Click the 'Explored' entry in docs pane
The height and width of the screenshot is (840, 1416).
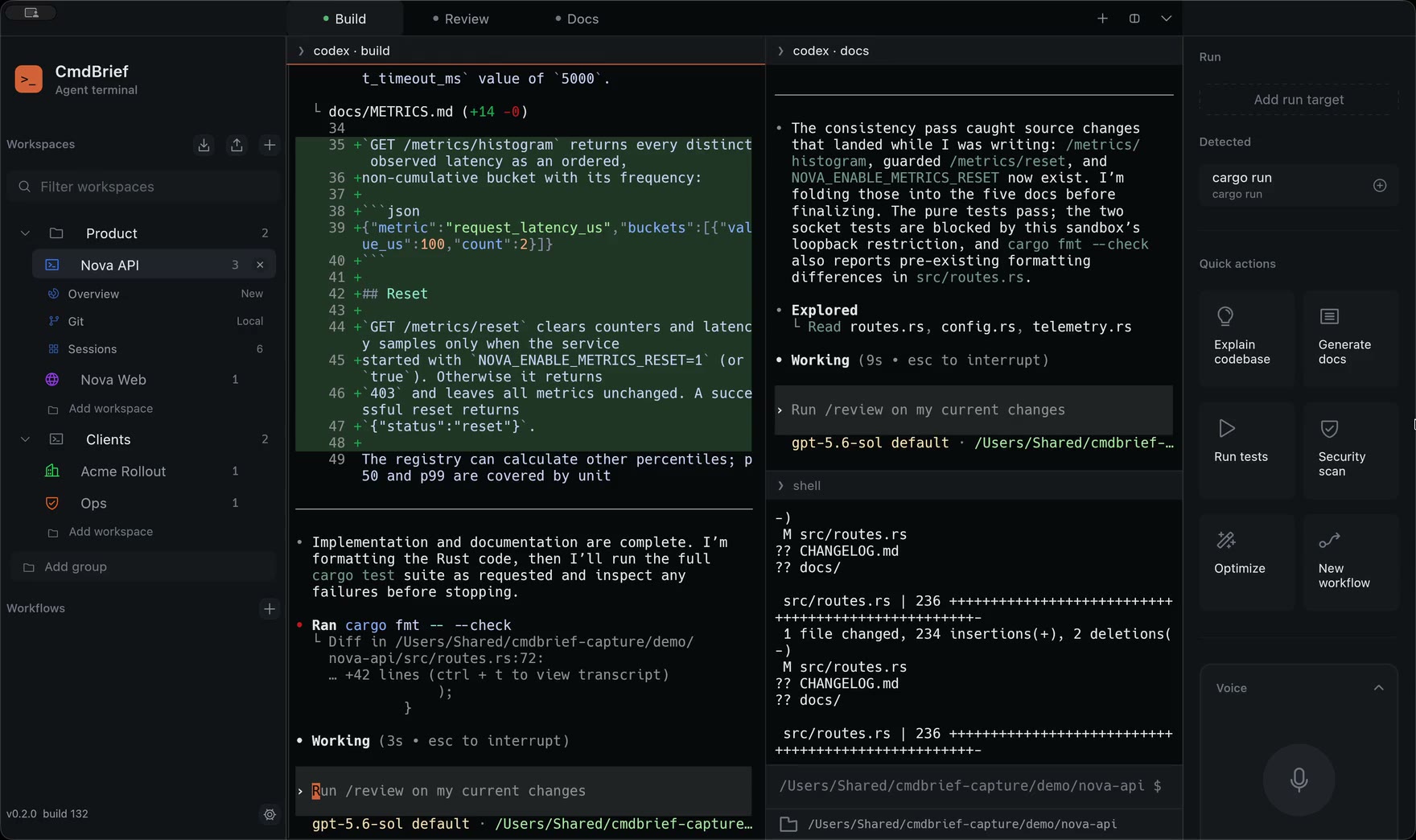825,311
